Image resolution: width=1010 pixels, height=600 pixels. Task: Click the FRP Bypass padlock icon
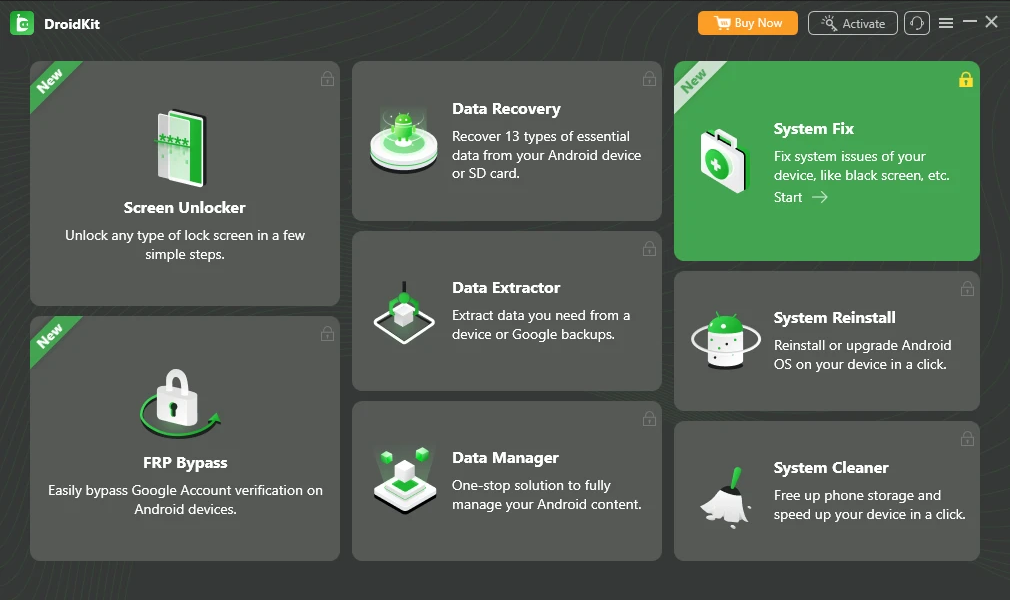coord(180,403)
